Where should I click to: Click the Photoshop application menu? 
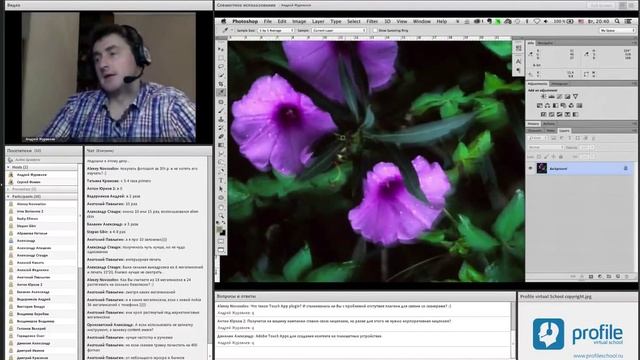pos(245,21)
